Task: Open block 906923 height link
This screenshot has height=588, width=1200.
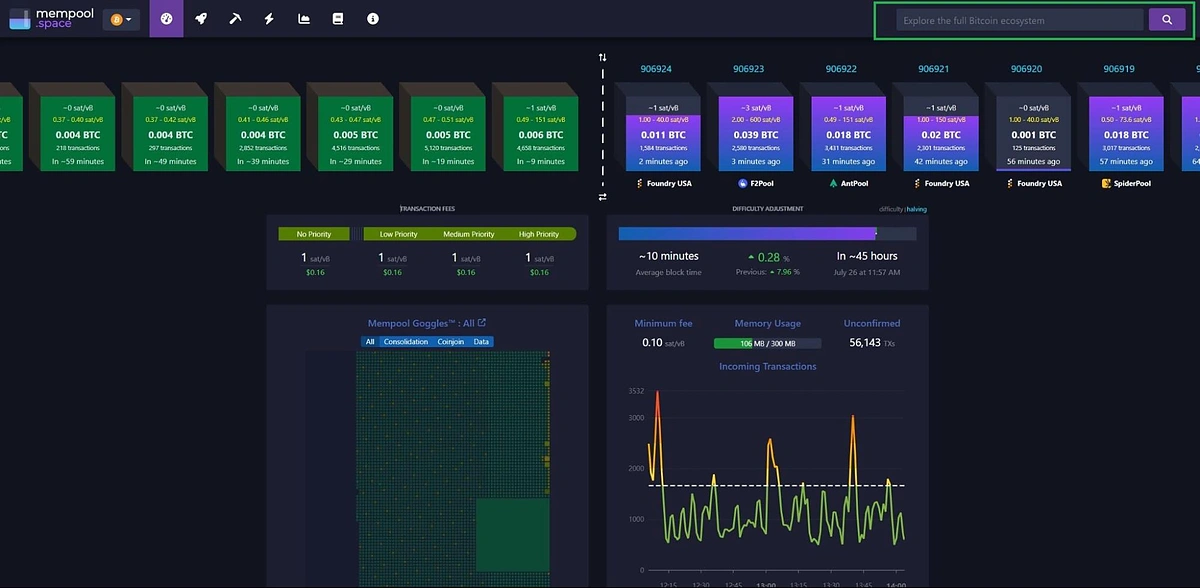Action: [x=748, y=69]
